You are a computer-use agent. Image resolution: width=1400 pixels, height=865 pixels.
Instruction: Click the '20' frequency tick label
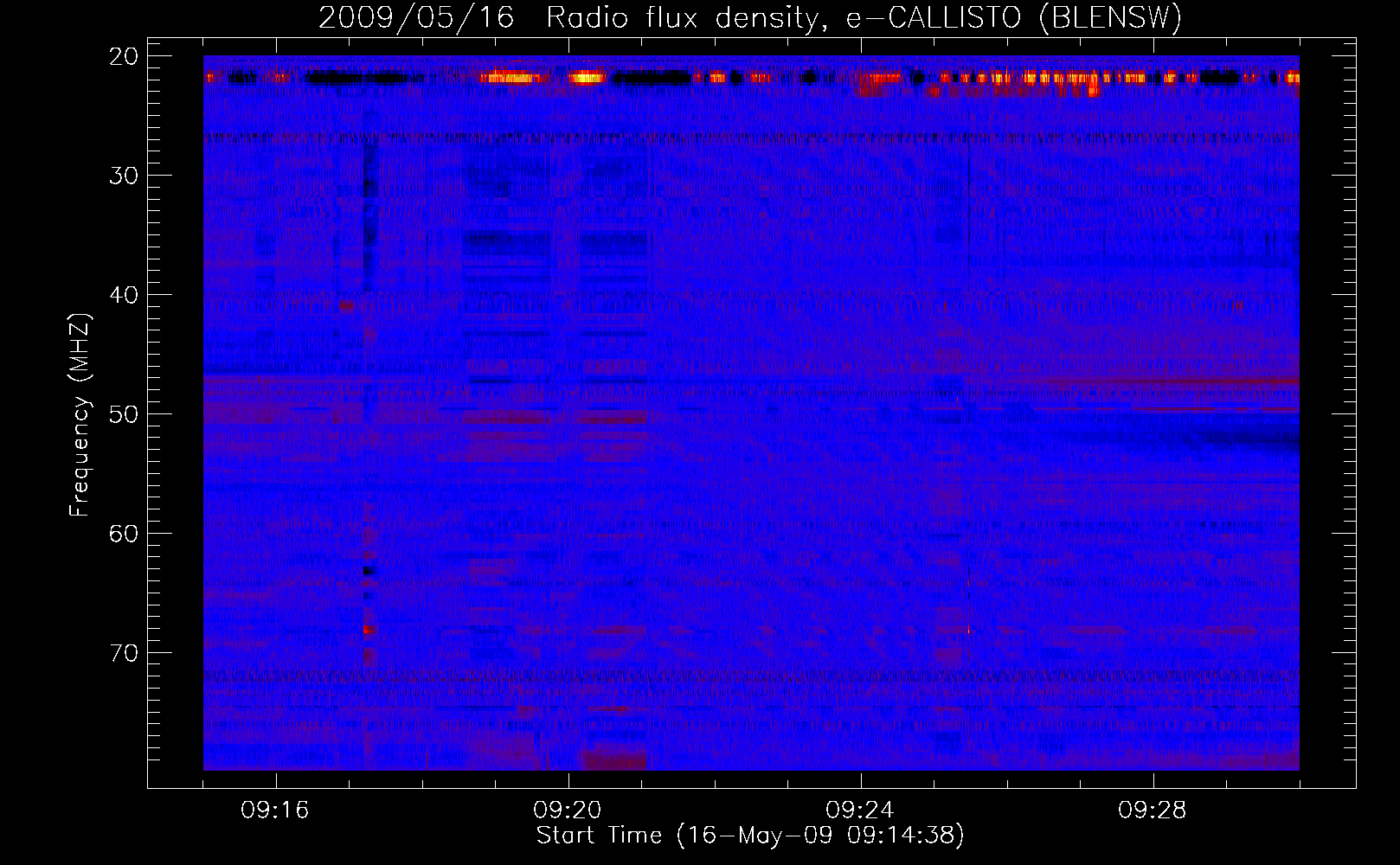(125, 56)
